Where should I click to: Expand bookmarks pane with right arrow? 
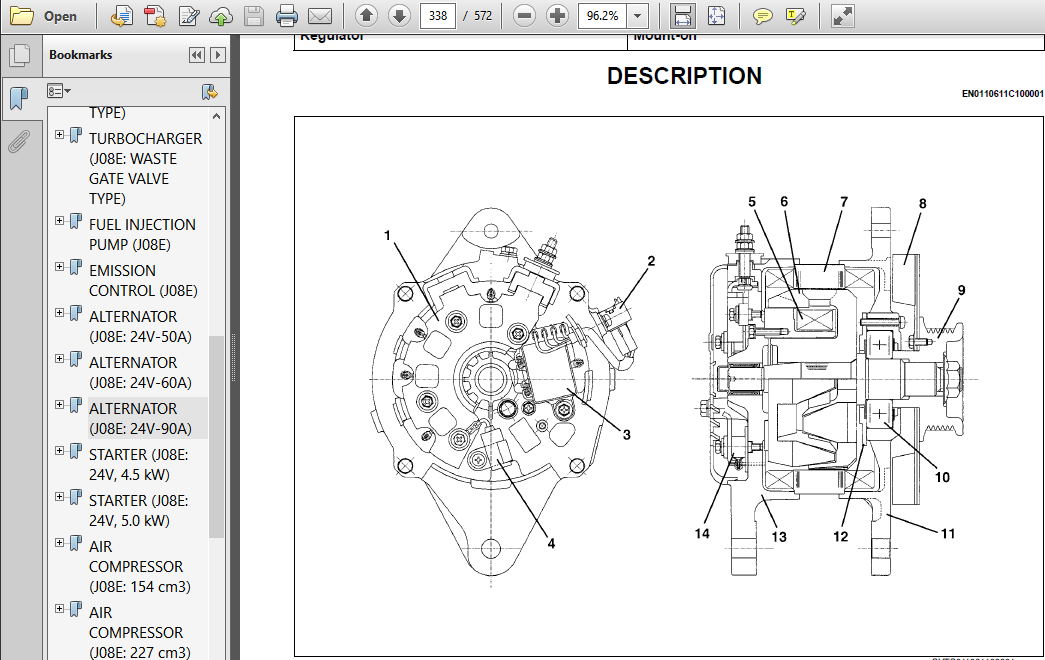[x=217, y=55]
